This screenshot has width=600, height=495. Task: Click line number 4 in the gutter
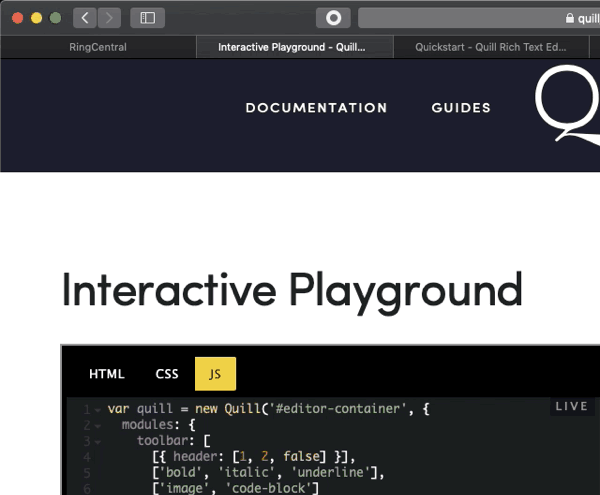[x=87, y=457]
